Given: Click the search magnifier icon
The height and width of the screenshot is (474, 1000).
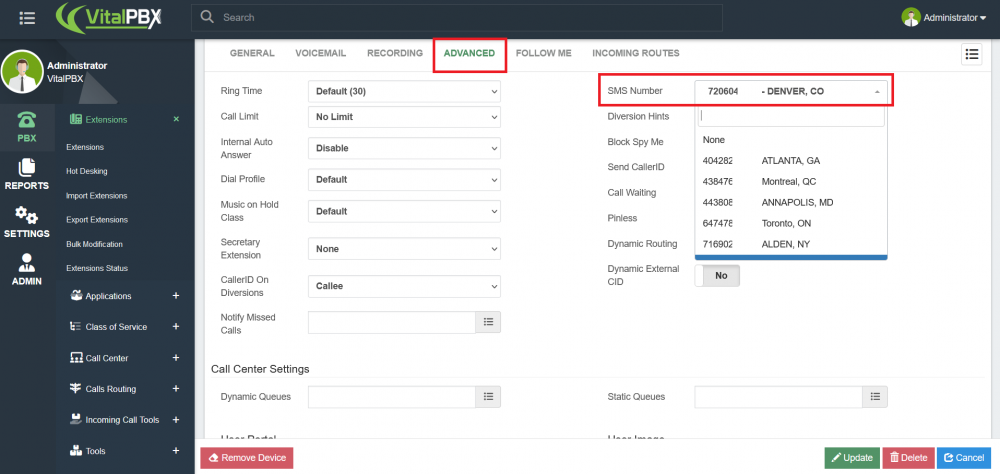Looking at the screenshot, I should [207, 17].
